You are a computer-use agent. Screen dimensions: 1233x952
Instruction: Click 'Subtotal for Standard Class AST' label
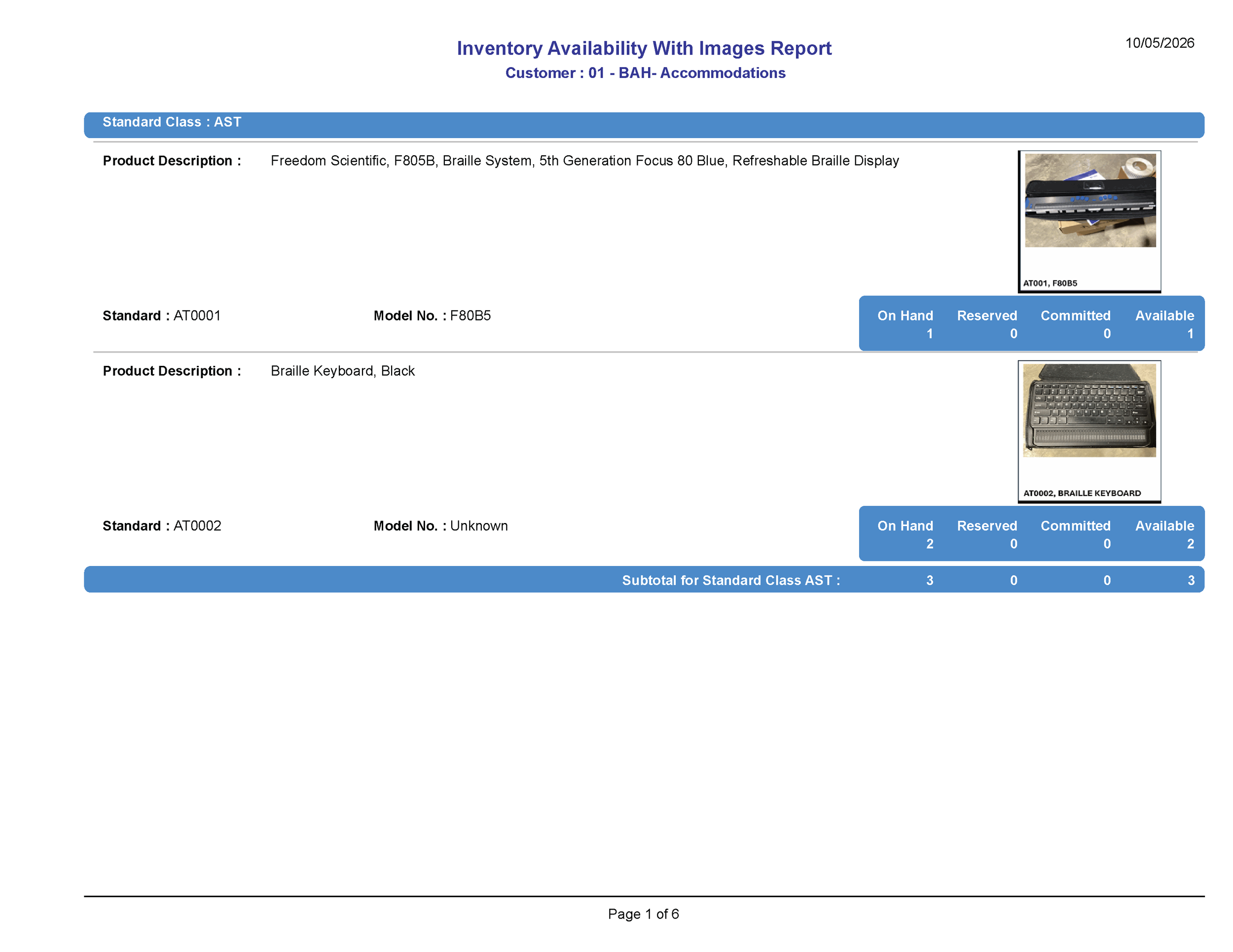[x=730, y=580]
